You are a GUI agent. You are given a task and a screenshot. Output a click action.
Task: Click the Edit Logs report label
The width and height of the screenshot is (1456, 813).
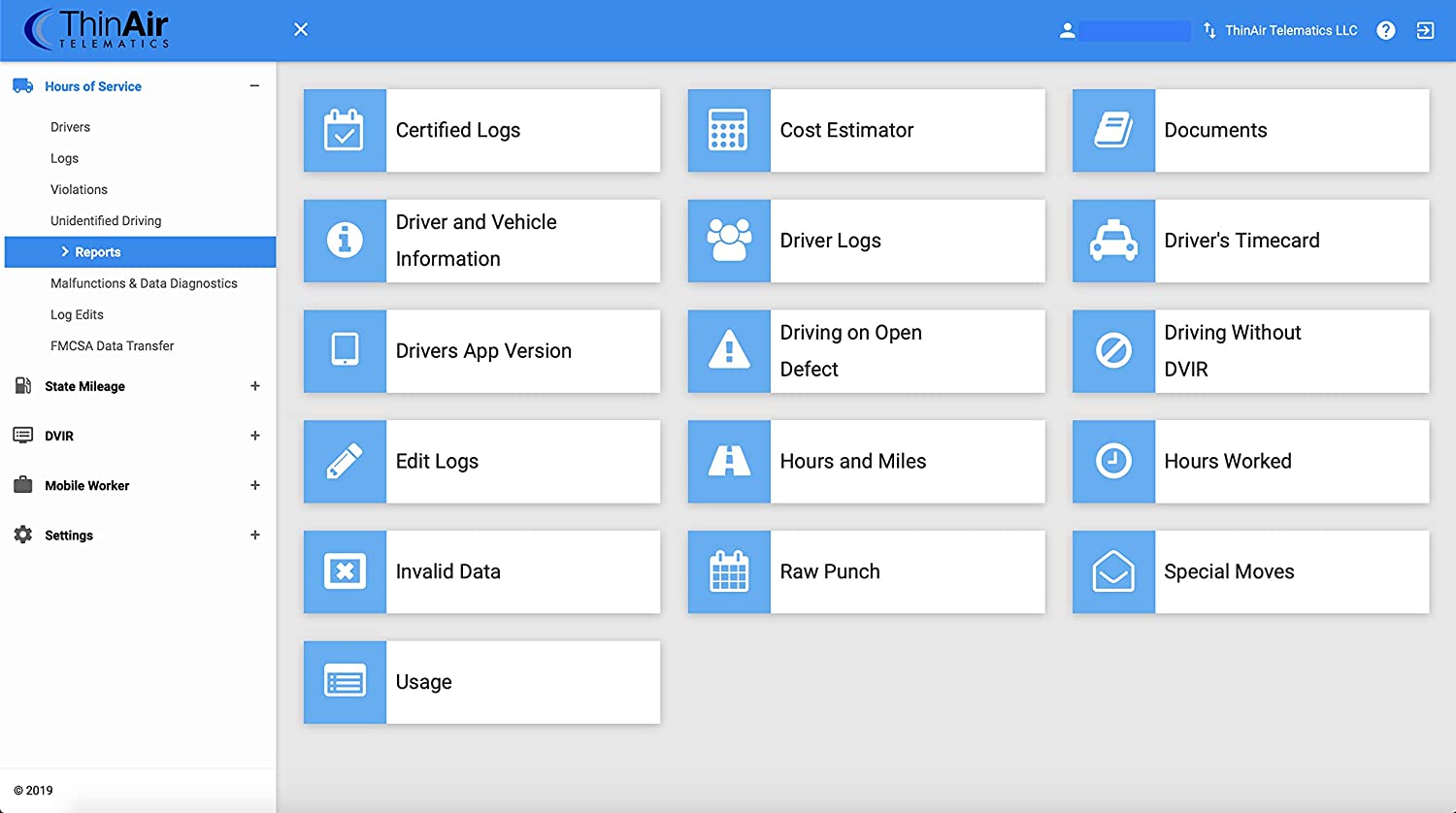(x=437, y=461)
